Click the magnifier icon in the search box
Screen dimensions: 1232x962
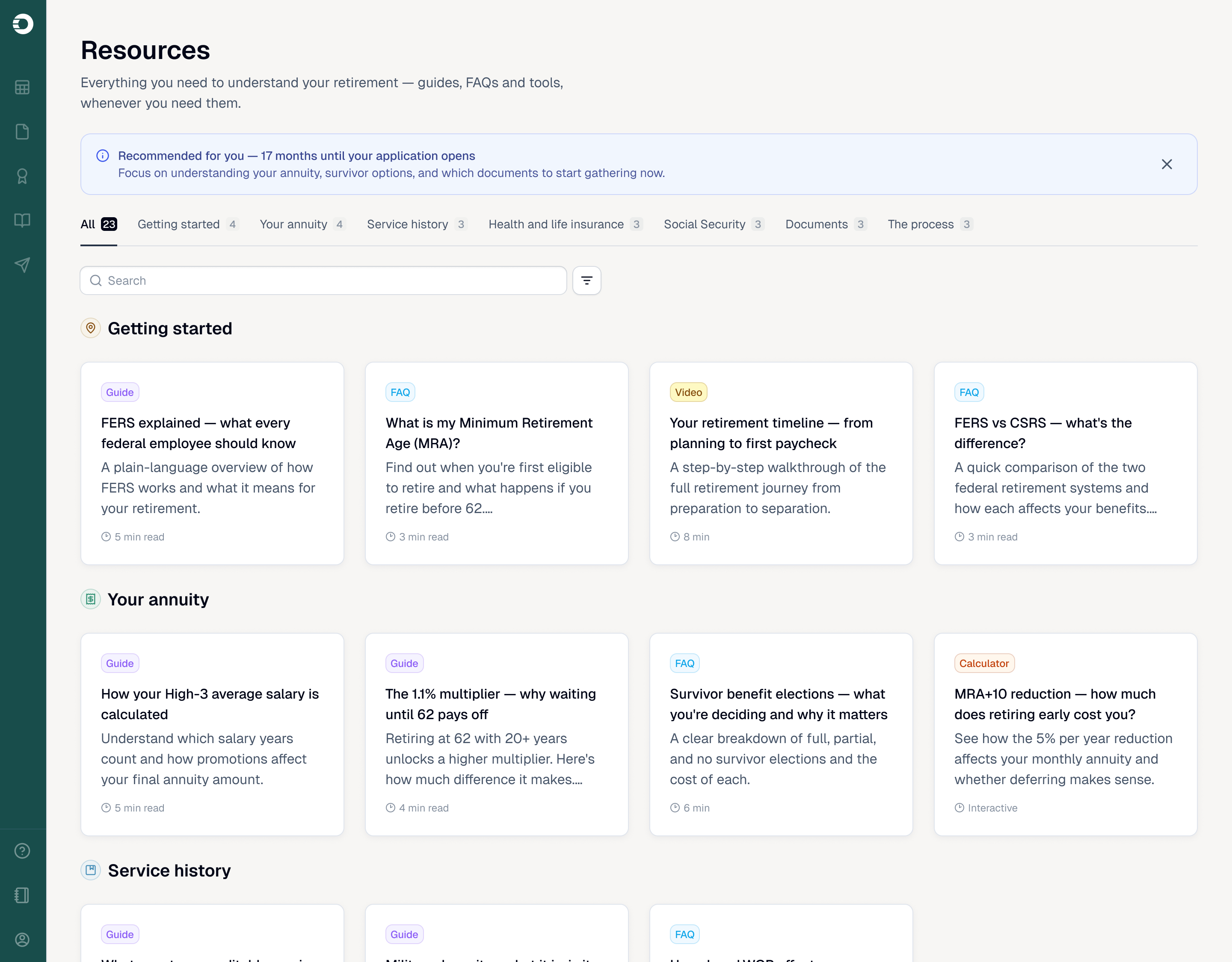(96, 280)
